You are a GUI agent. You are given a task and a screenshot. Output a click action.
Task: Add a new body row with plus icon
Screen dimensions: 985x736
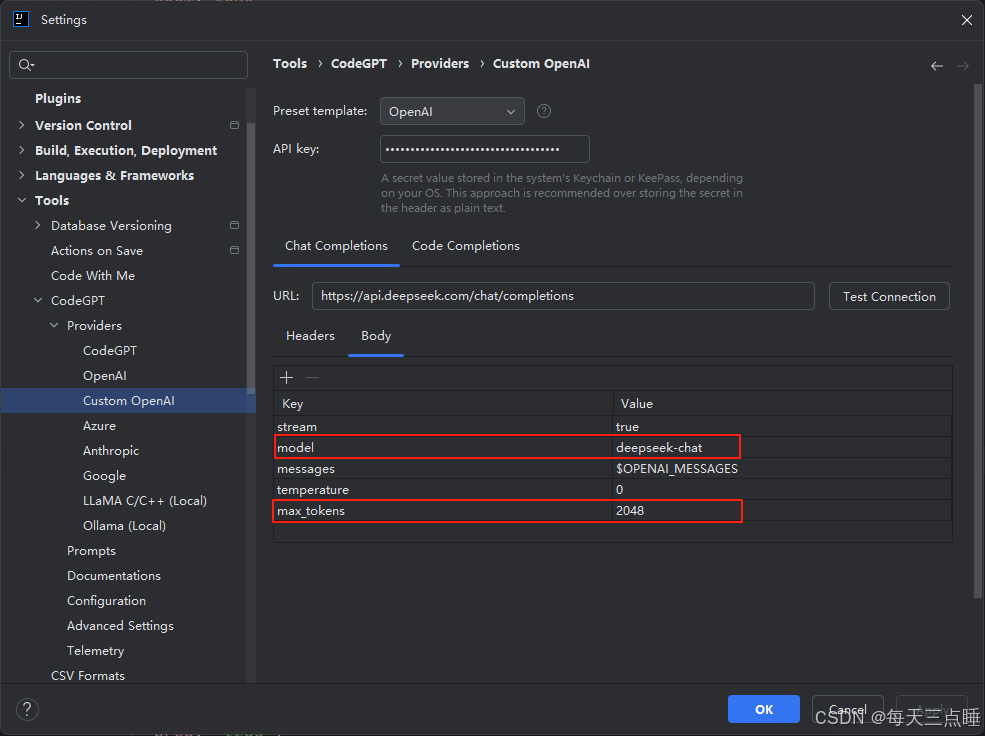[x=286, y=377]
